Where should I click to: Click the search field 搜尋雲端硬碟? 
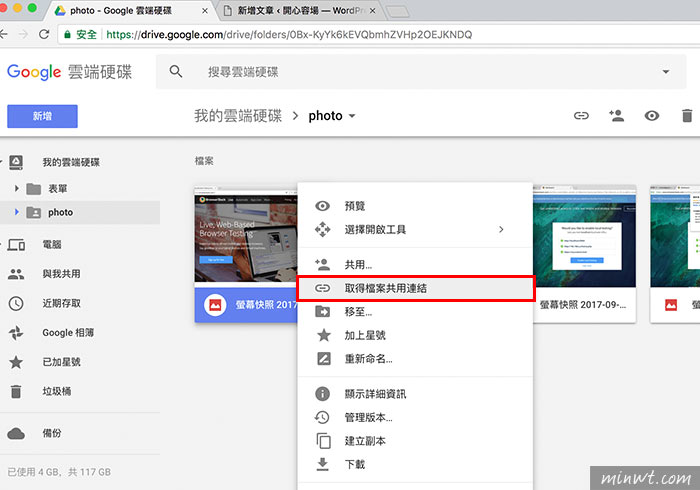coord(421,72)
